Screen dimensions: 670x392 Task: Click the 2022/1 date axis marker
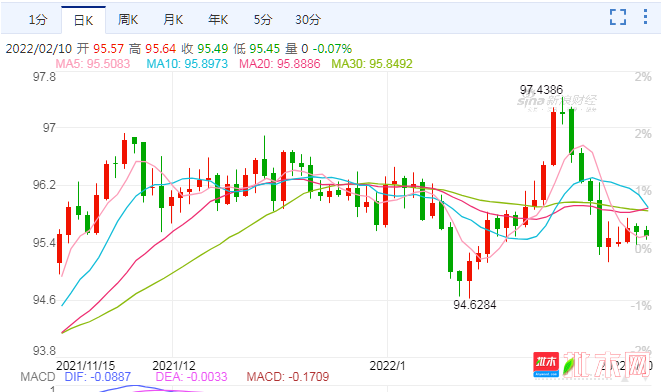pos(387,366)
